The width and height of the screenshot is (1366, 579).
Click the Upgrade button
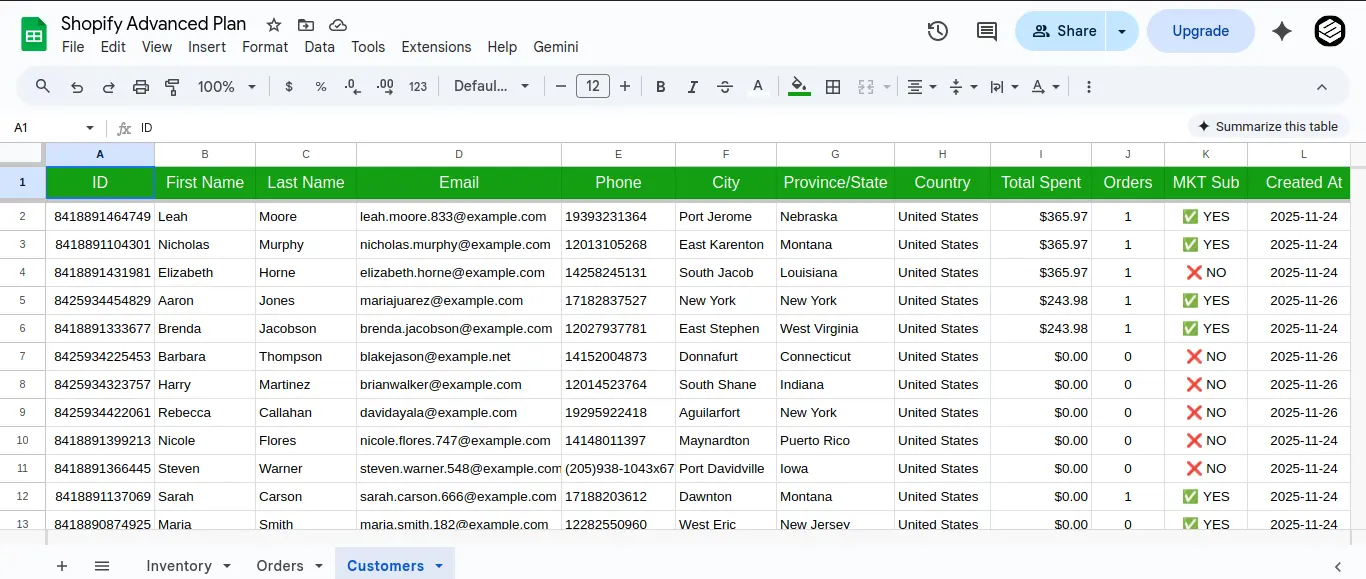1200,31
